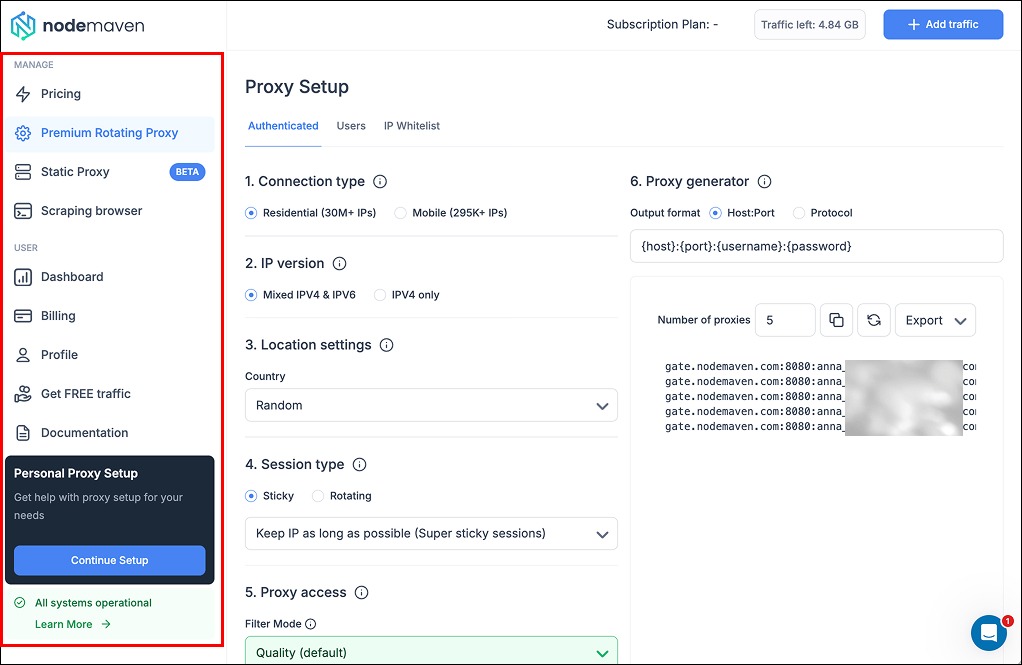Choose the IPV4 only radio option
The image size is (1022, 665).
[x=380, y=295]
